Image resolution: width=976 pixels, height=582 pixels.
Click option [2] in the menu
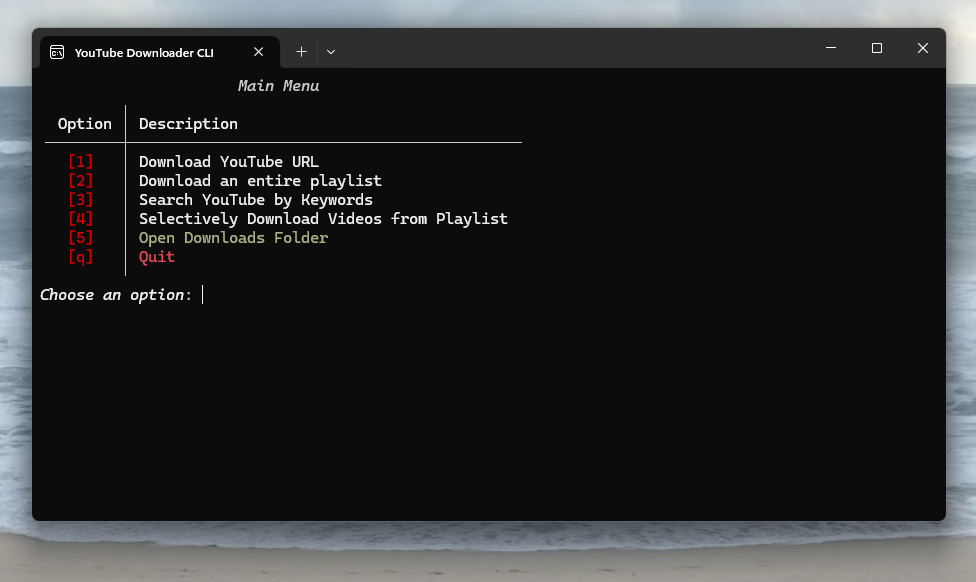[x=80, y=181]
